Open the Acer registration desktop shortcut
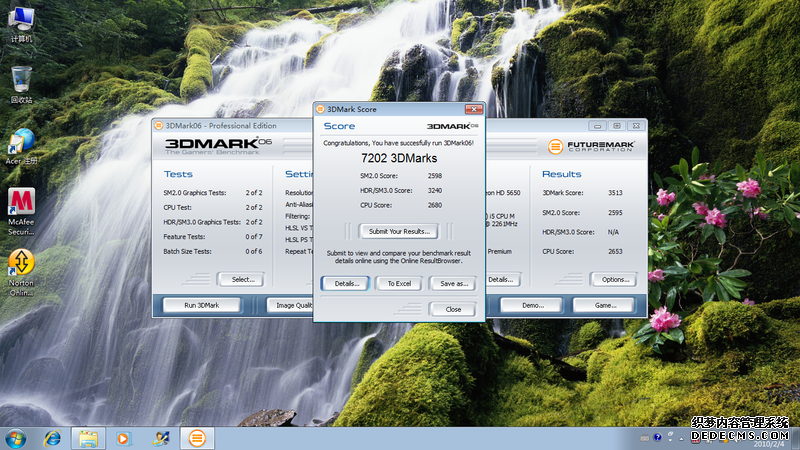This screenshot has width=800, height=450. tap(21, 146)
